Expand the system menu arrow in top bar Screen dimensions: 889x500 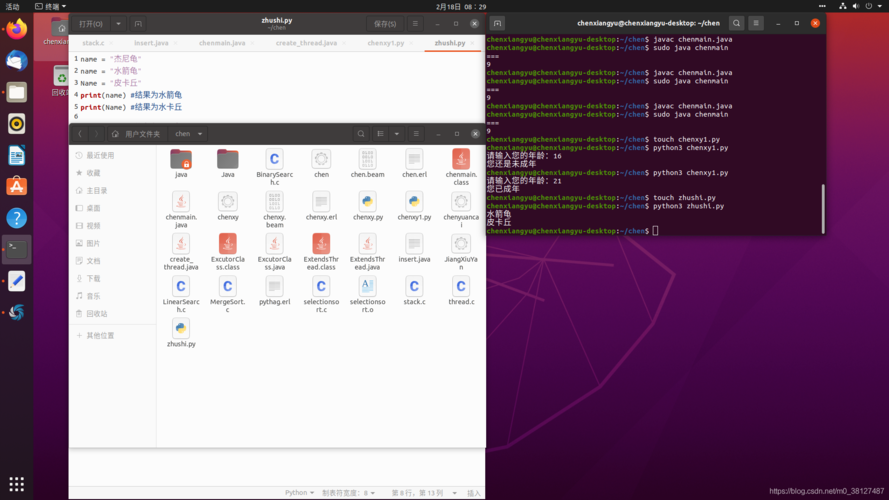point(880,6)
